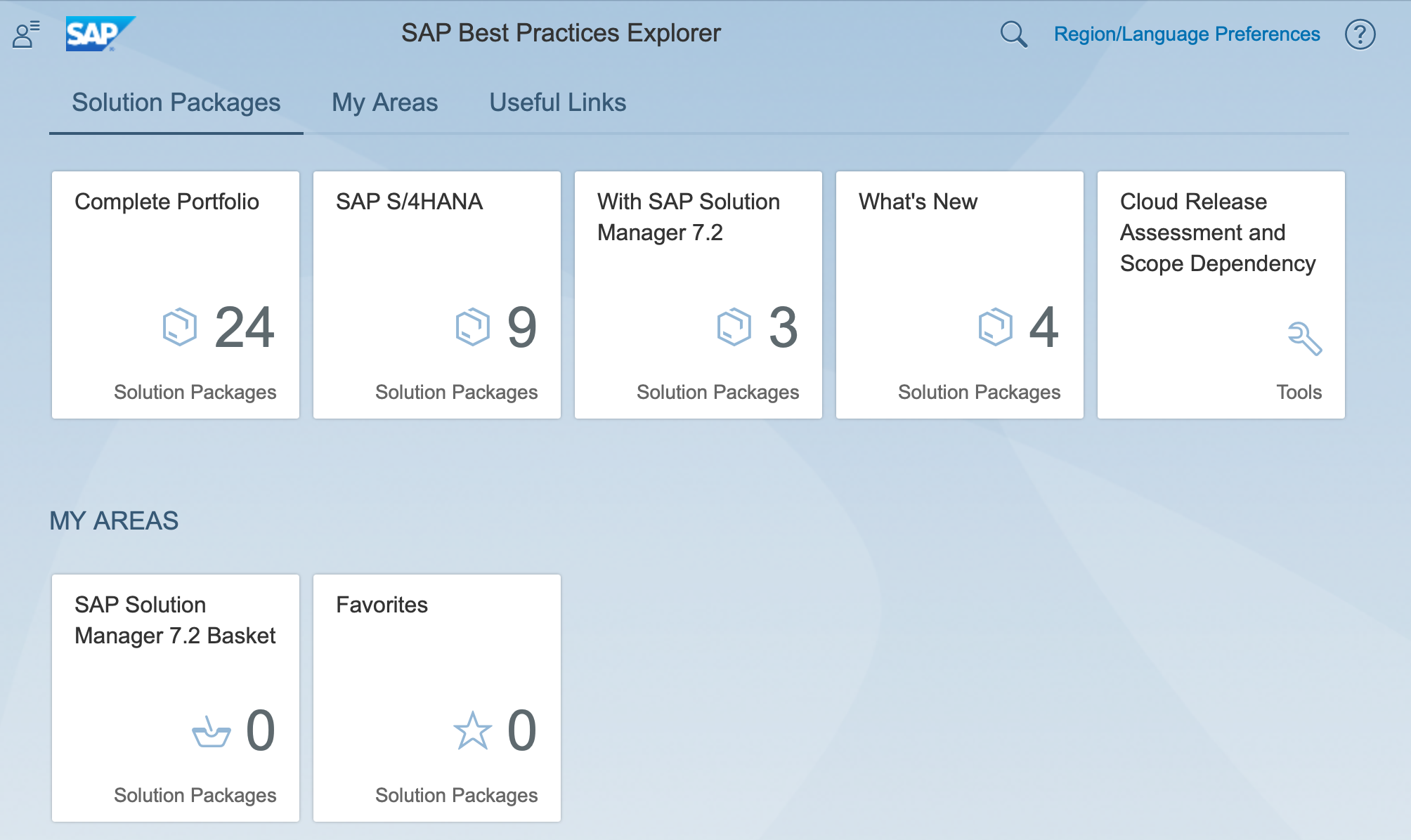Click the number 4 on What's New
1411x840 pixels.
pyautogui.click(x=1044, y=327)
